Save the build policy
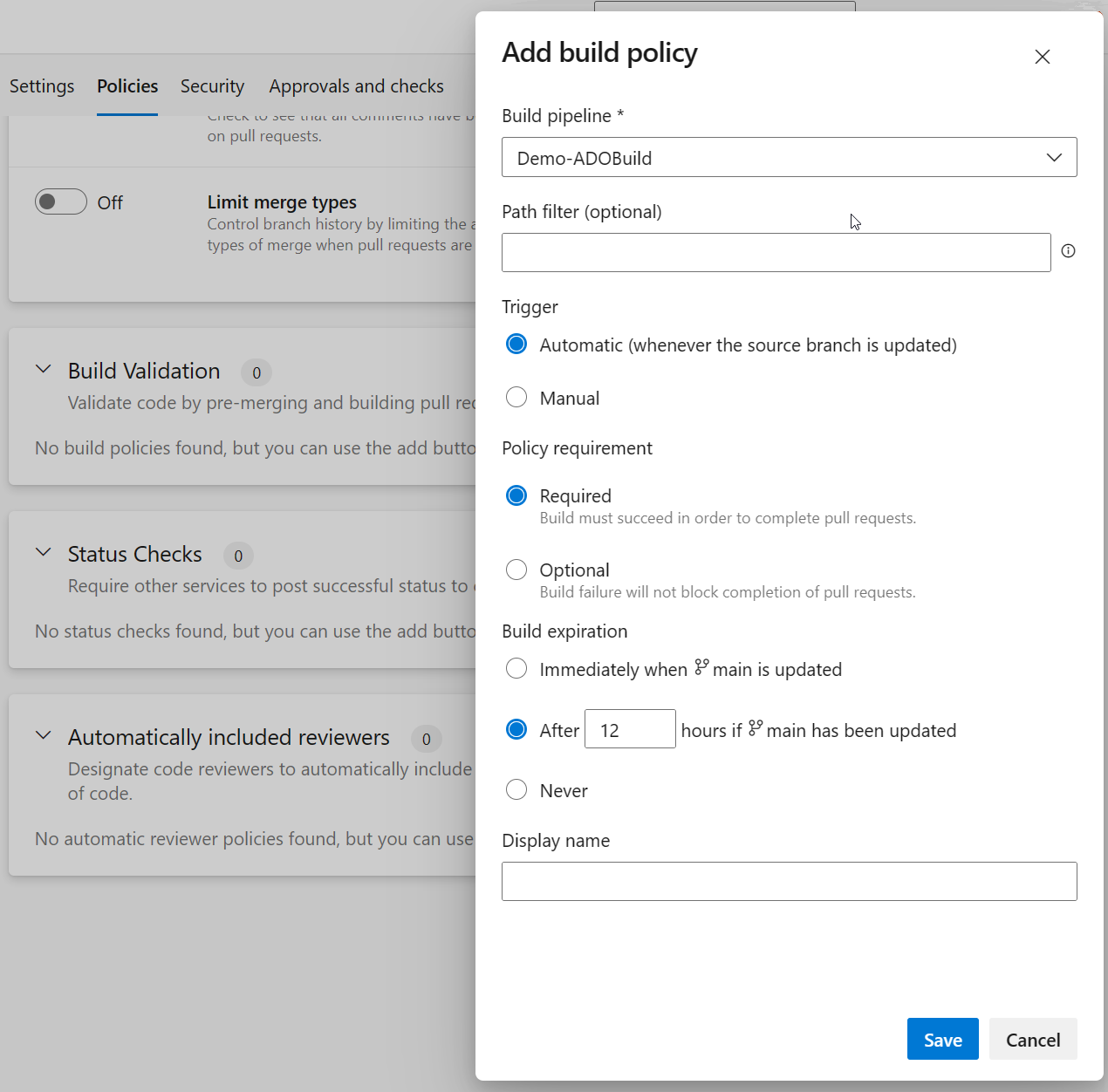This screenshot has width=1108, height=1092. click(942, 1039)
